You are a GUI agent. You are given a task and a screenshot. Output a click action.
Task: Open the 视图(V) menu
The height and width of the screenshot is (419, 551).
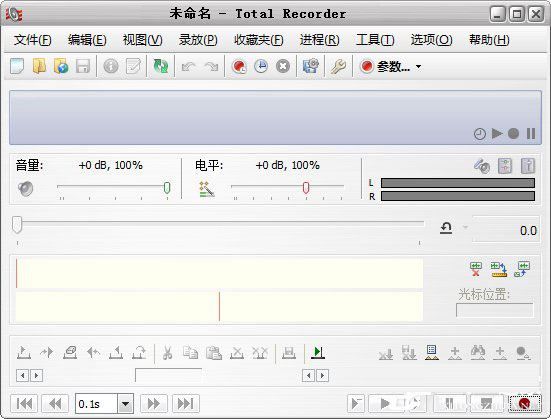click(x=142, y=40)
